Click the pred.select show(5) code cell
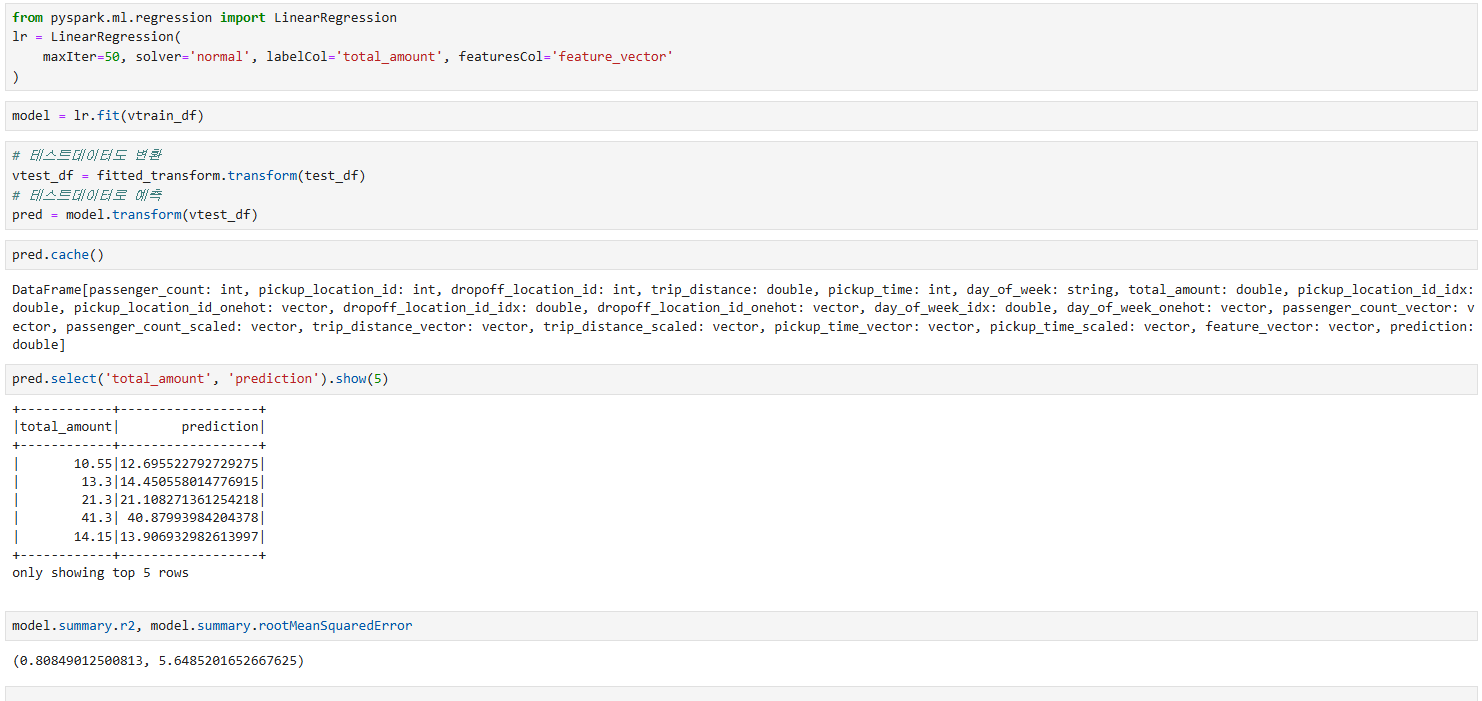This screenshot has width=1482, height=701. [x=741, y=379]
